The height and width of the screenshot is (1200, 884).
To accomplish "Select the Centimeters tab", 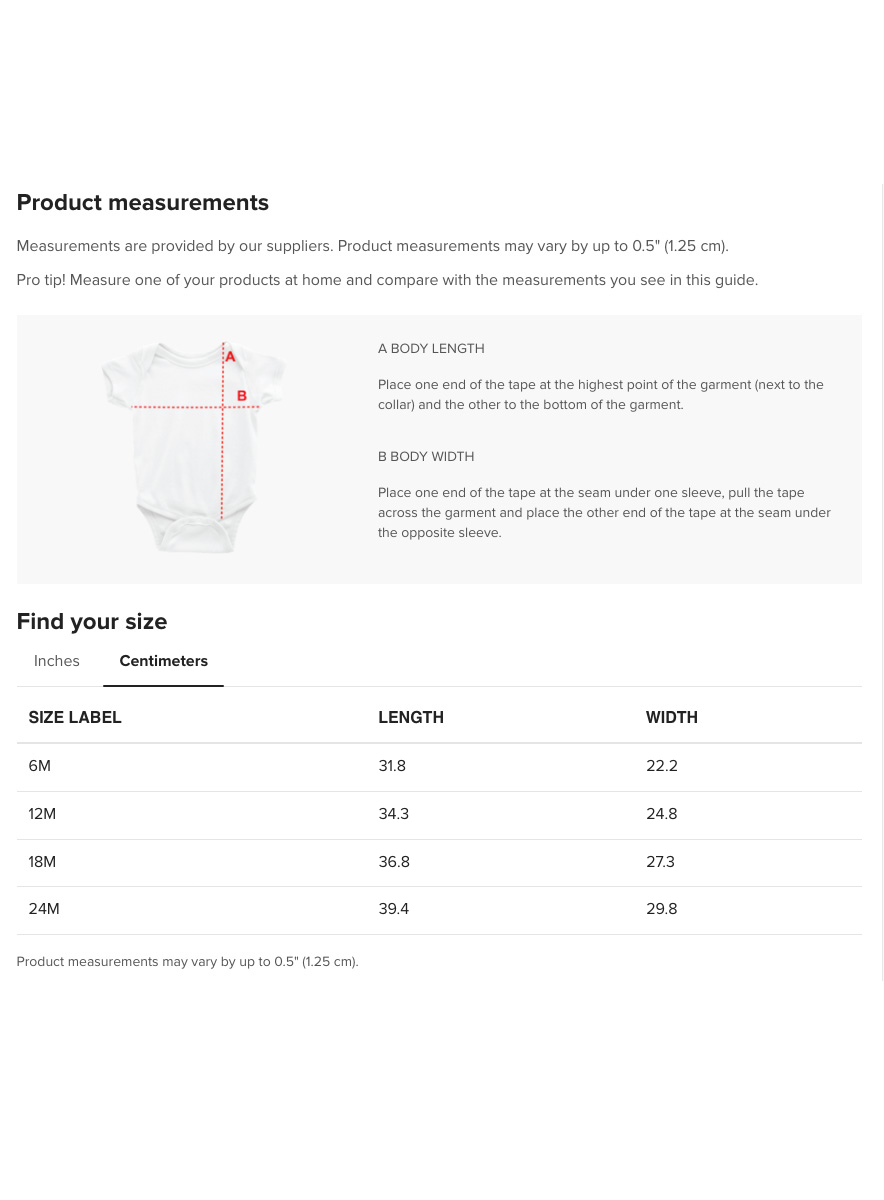I will 164,661.
